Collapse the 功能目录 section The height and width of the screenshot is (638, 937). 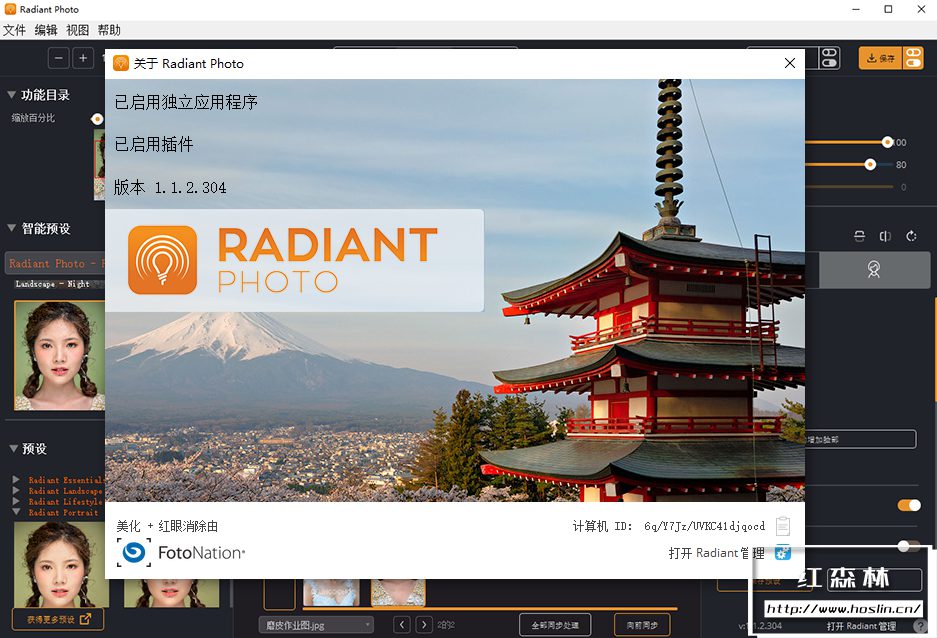point(11,94)
